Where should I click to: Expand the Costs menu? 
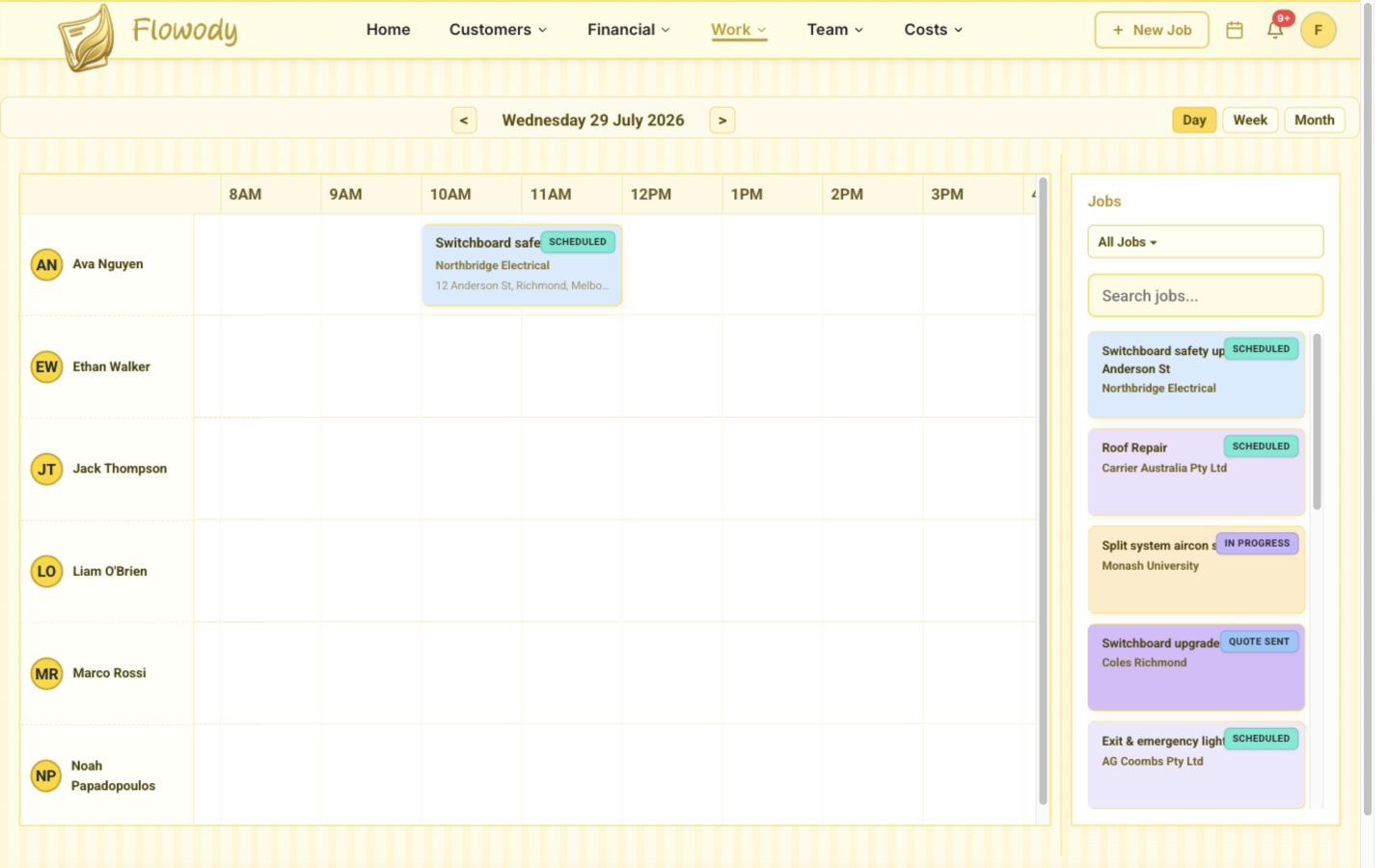[934, 30]
